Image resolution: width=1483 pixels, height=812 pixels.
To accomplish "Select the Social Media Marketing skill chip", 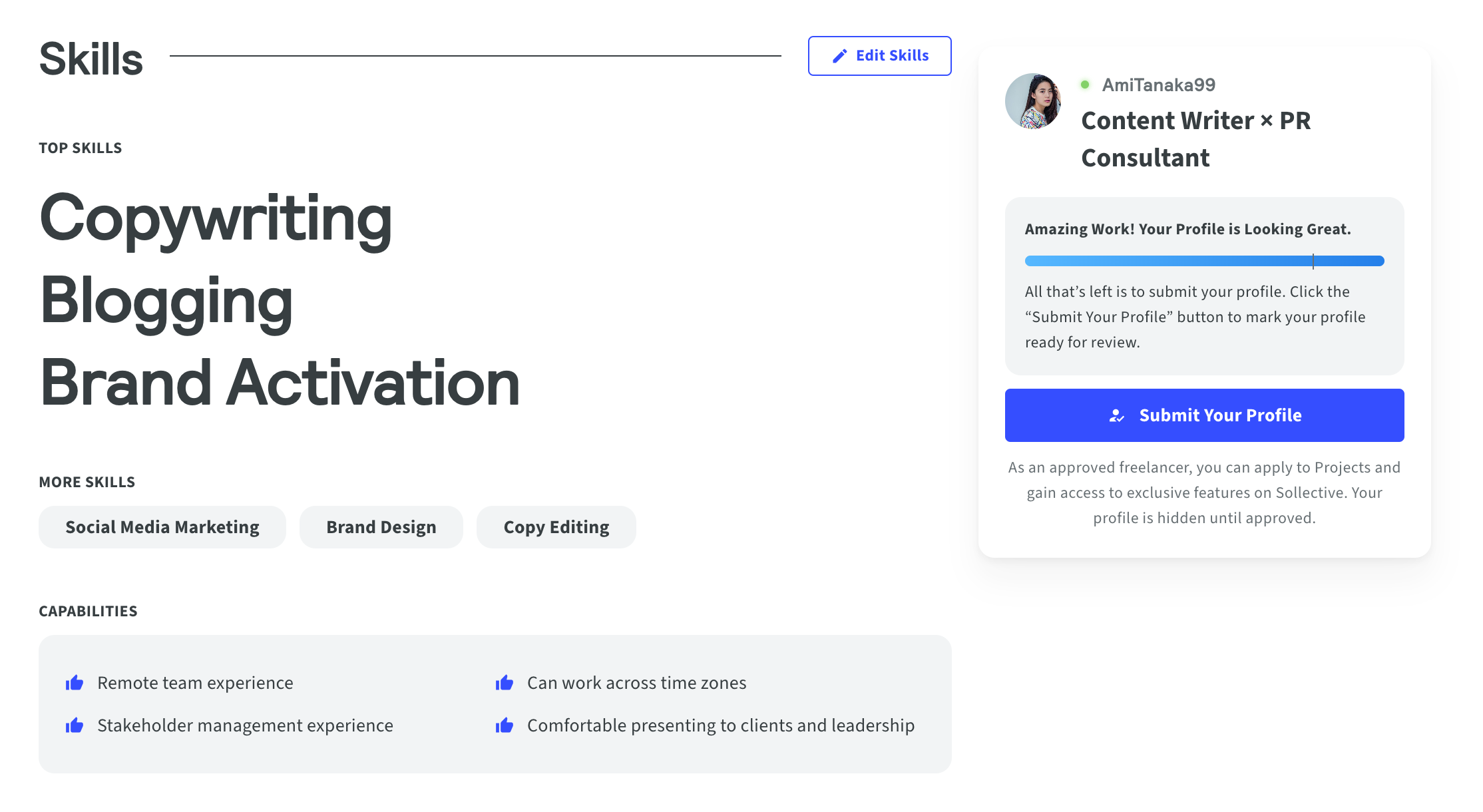I will pos(162,527).
